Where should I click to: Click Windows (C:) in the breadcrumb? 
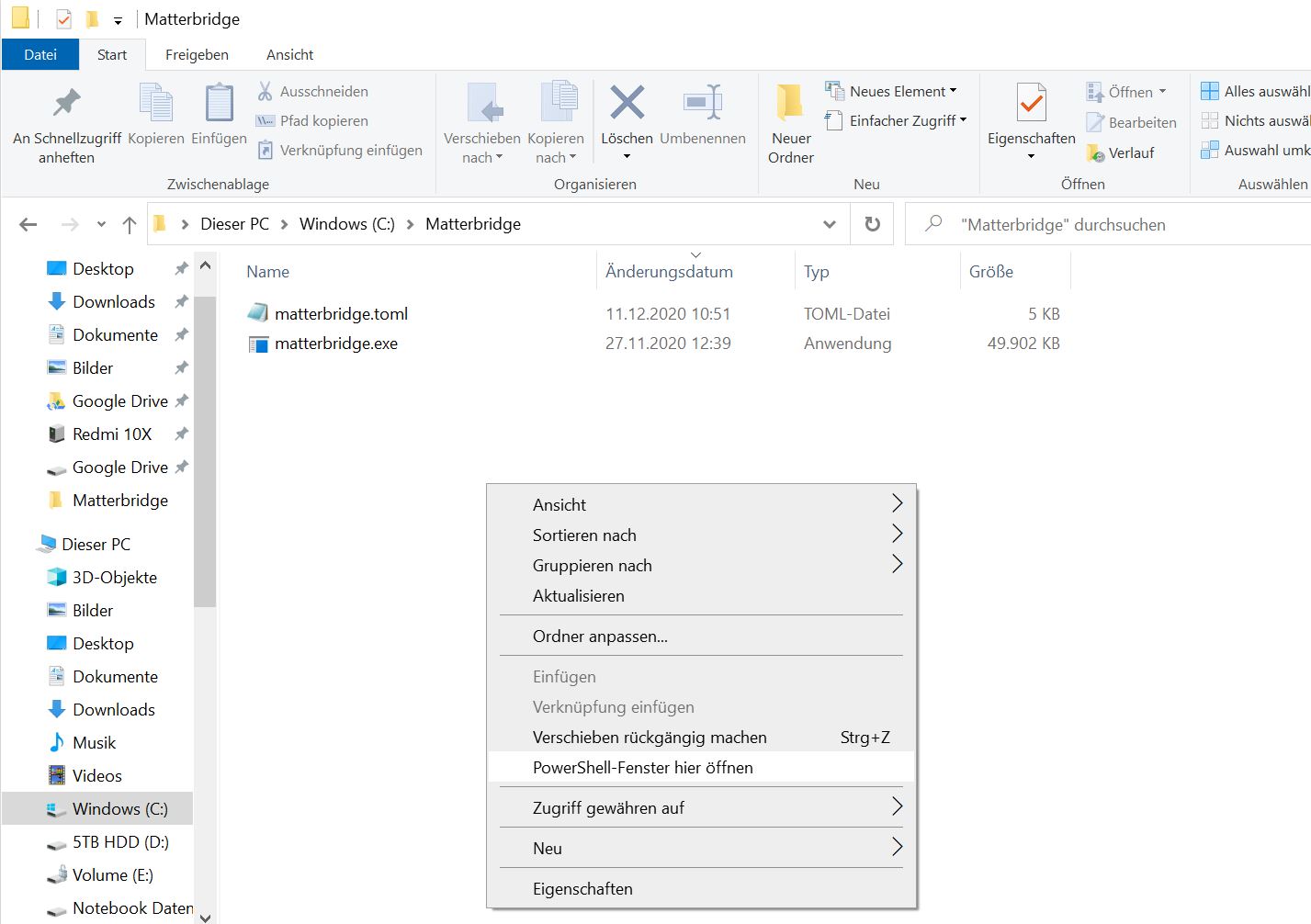click(346, 224)
